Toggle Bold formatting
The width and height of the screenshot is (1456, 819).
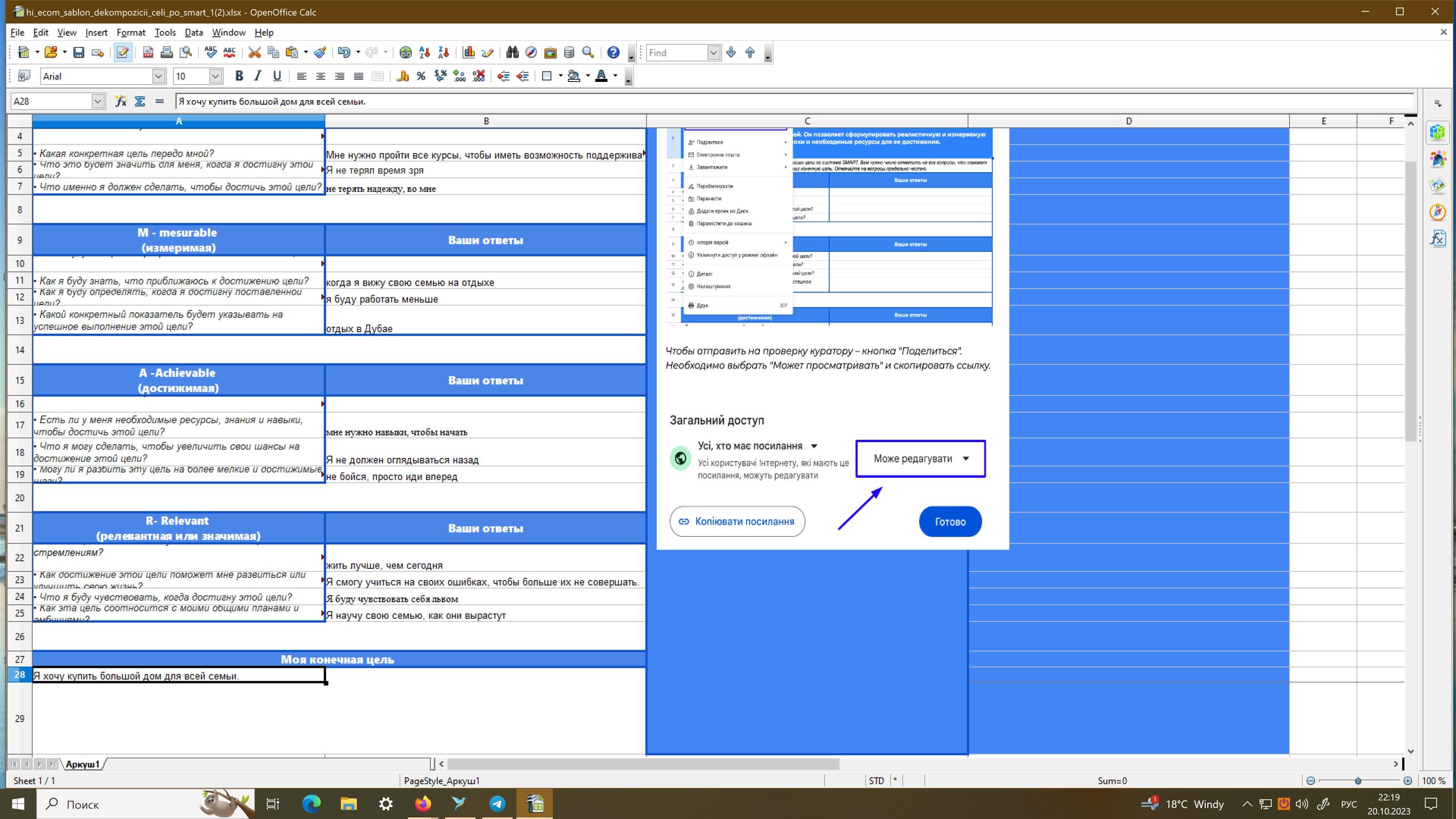(239, 76)
